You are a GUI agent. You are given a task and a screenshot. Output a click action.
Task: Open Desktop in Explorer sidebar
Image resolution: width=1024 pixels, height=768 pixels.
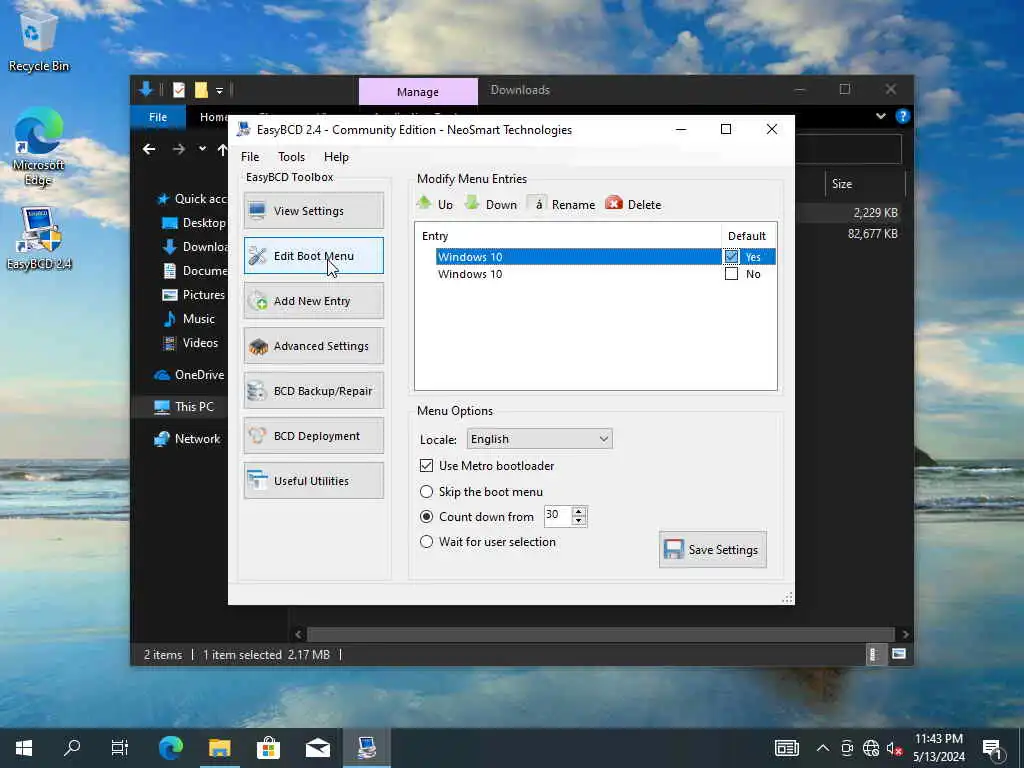[x=194, y=223]
